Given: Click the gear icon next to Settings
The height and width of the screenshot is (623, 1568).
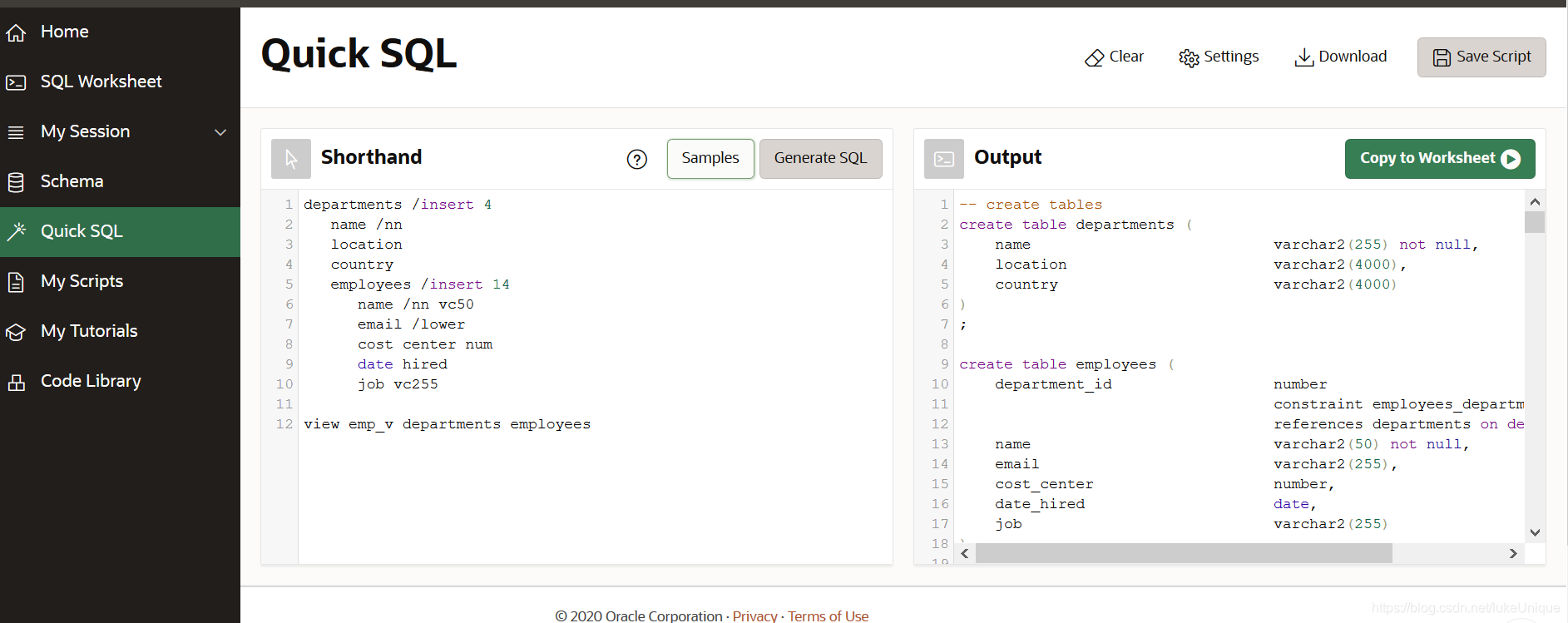Looking at the screenshot, I should pyautogui.click(x=1189, y=57).
